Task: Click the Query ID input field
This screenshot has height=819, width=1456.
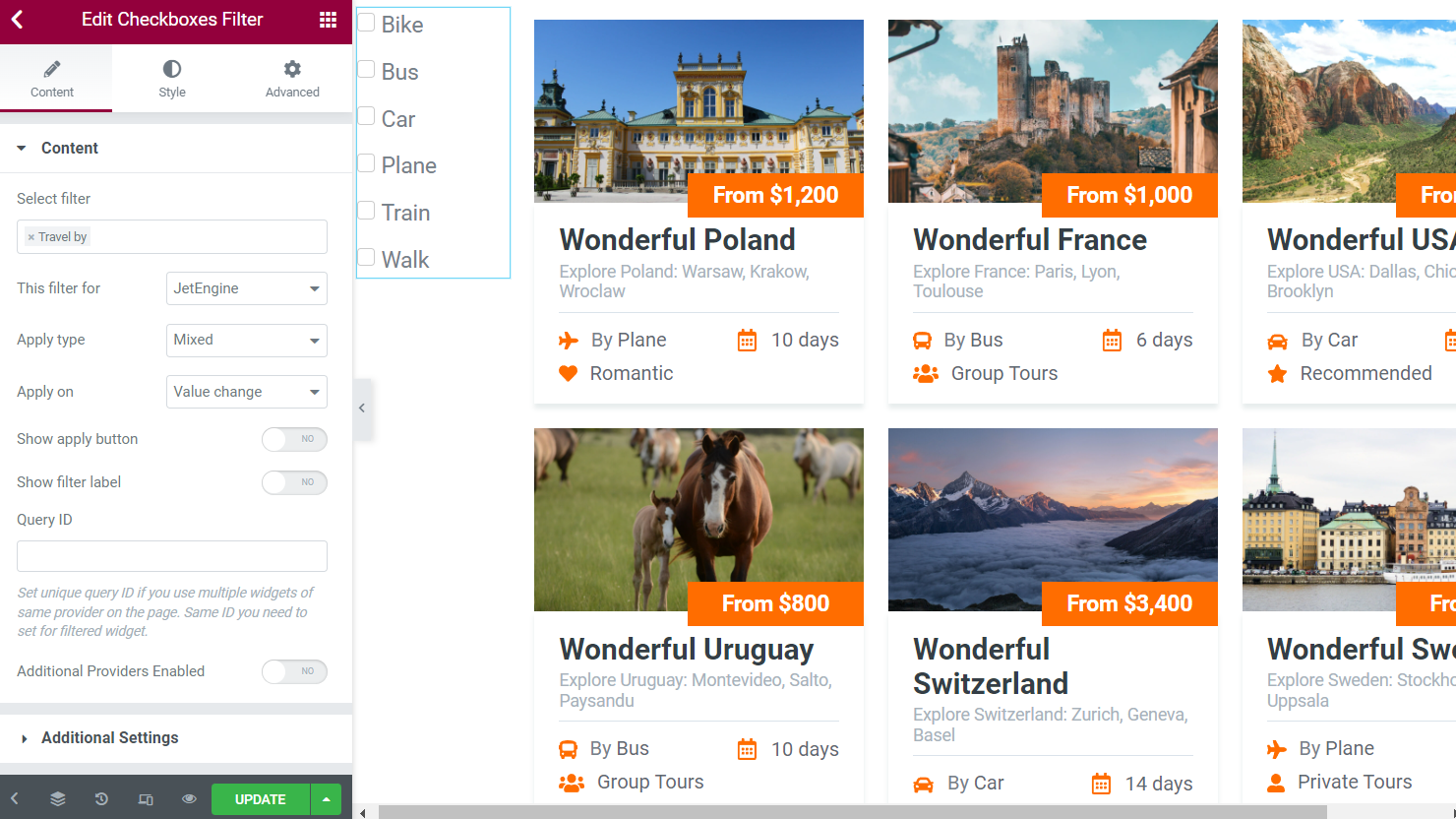Action: (x=172, y=556)
